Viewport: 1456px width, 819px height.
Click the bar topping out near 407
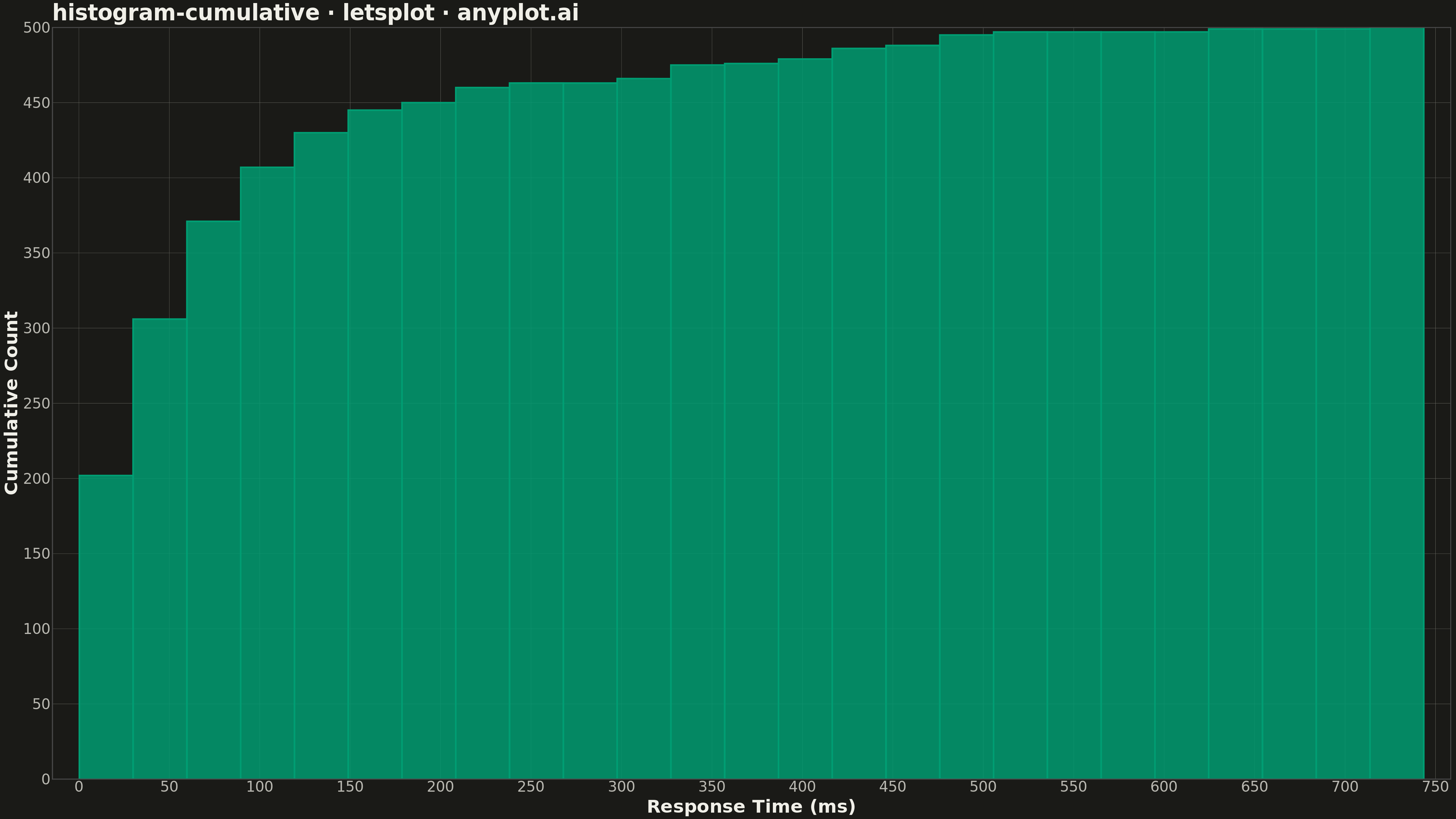coord(267,473)
